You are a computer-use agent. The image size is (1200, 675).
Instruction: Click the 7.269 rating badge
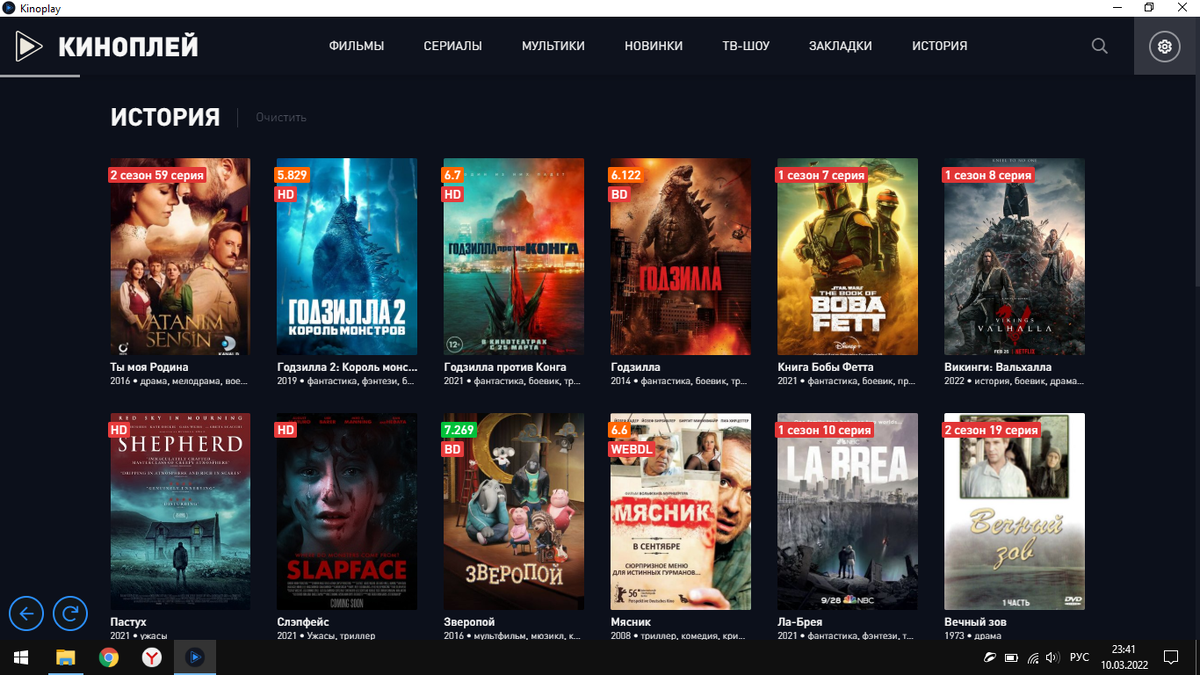click(459, 430)
